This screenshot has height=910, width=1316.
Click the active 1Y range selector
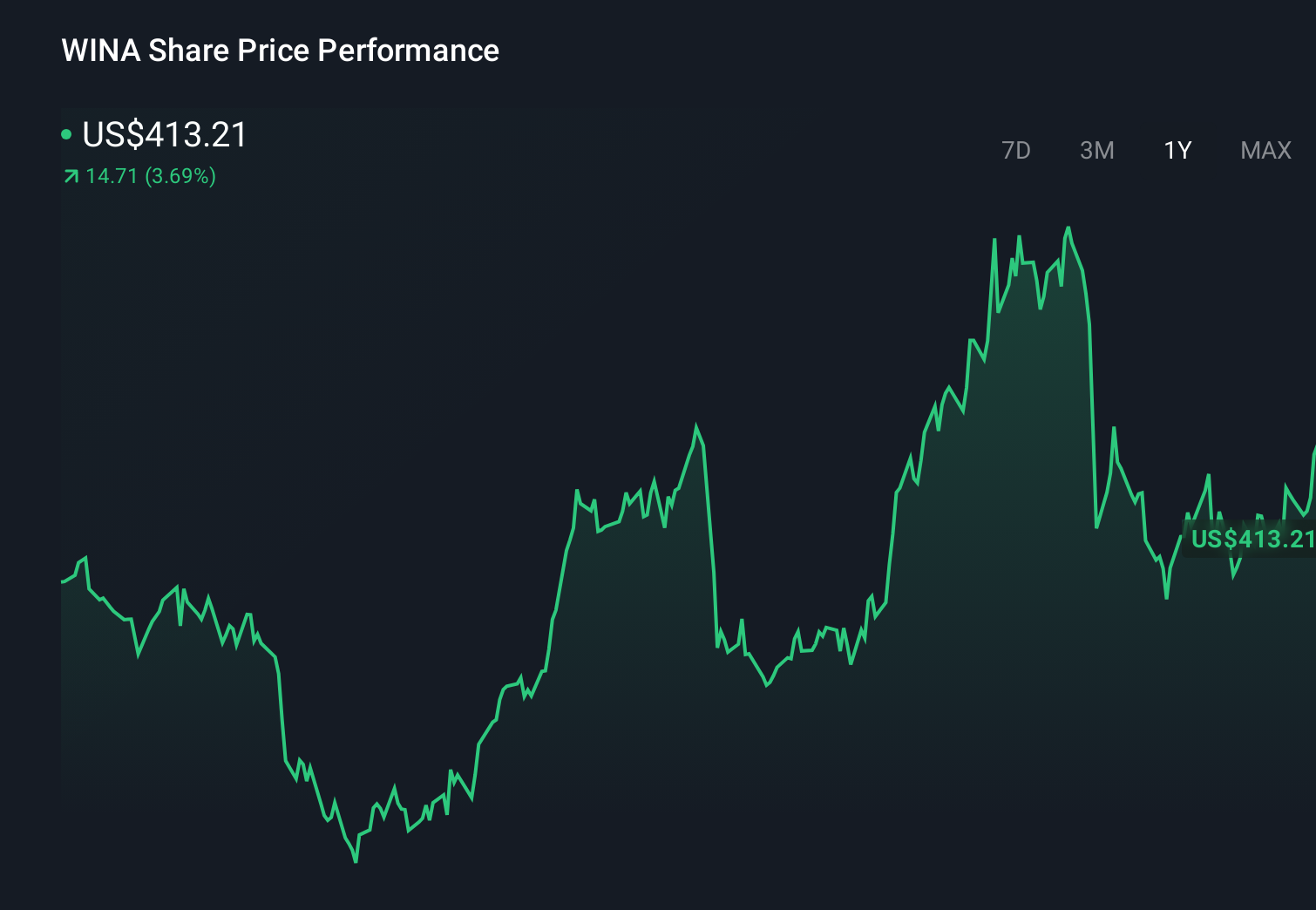click(1177, 150)
